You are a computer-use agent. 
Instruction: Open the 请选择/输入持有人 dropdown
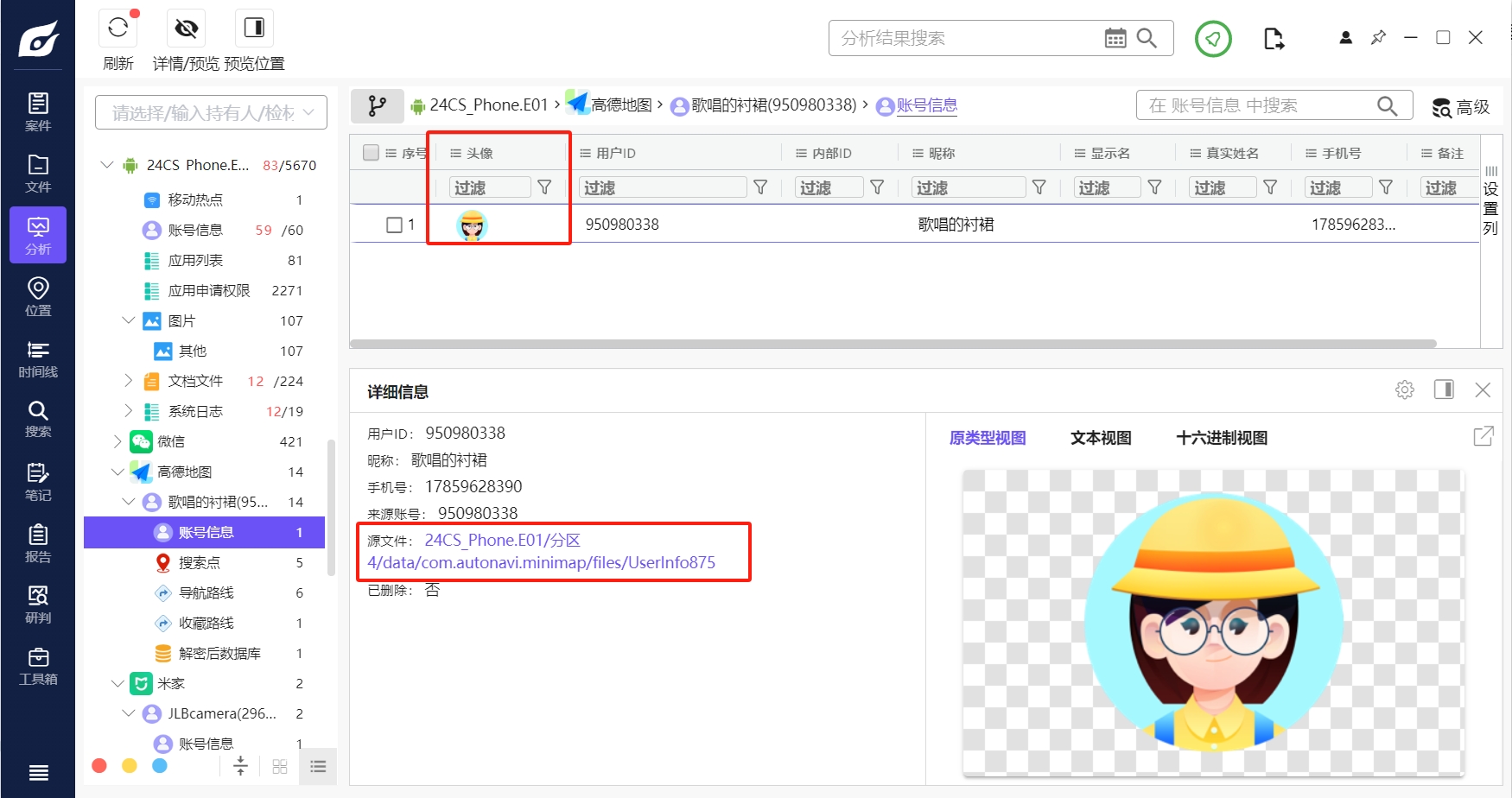[x=211, y=112]
